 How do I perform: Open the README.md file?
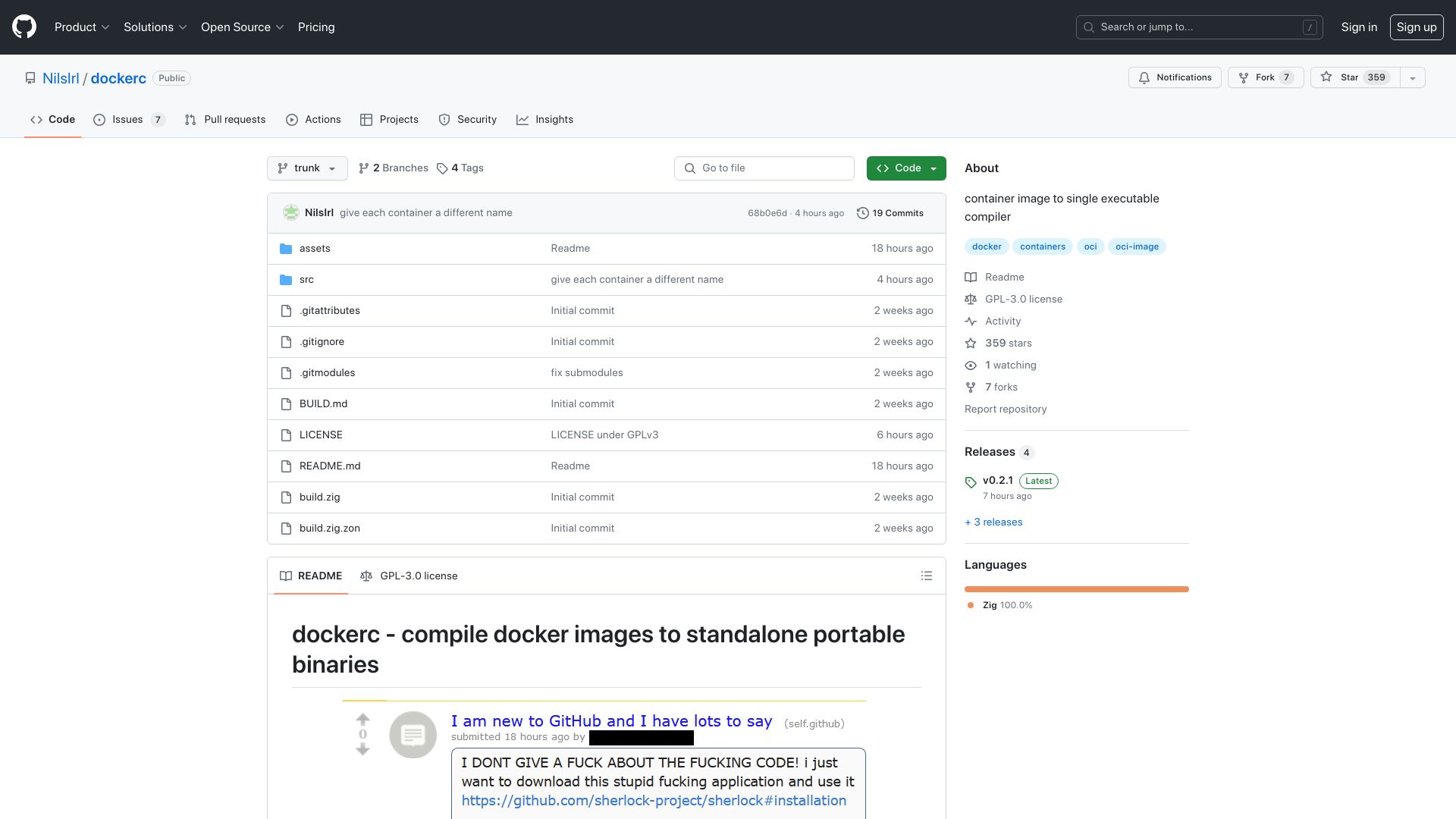(330, 466)
